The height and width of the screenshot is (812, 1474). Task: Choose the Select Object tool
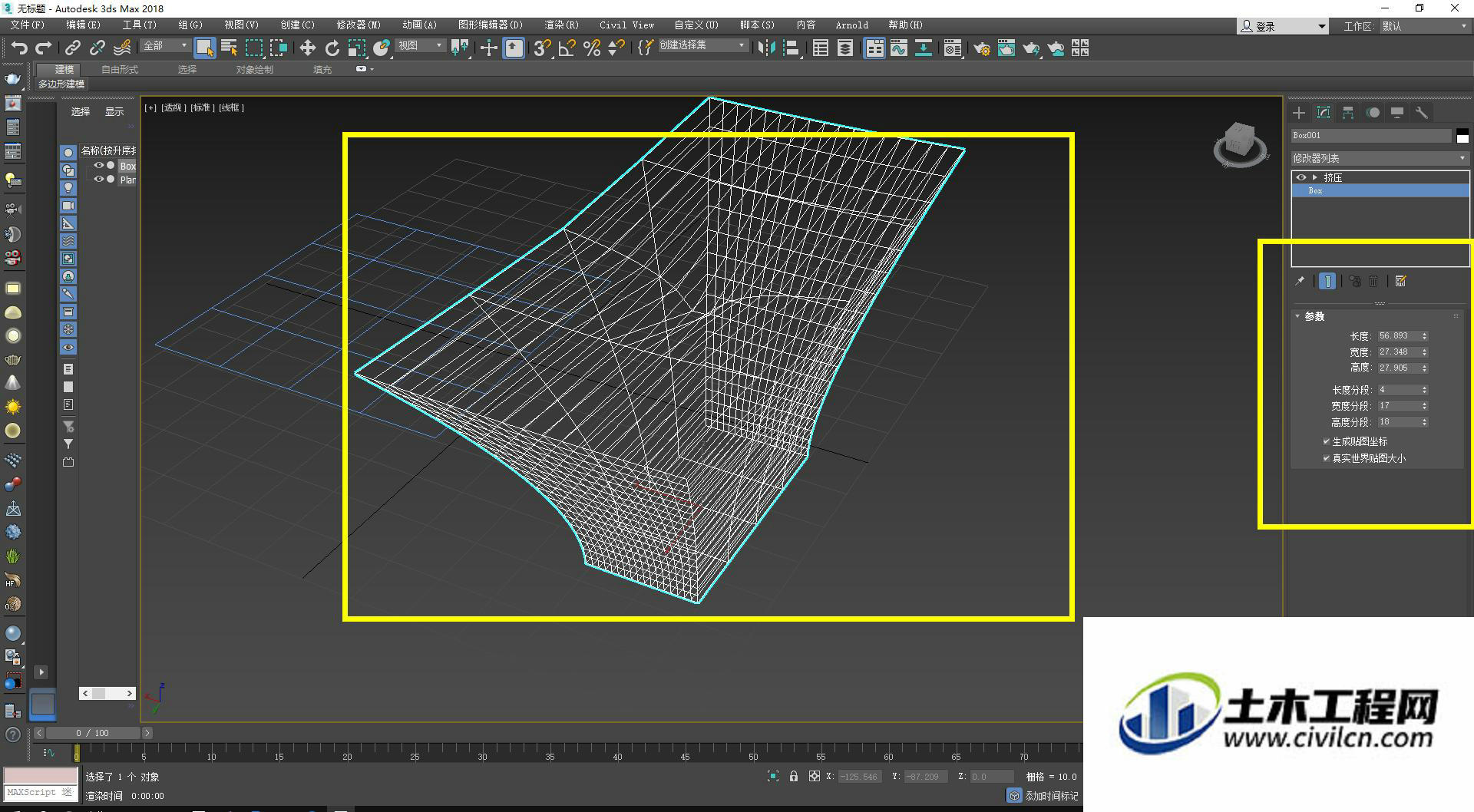pos(205,48)
